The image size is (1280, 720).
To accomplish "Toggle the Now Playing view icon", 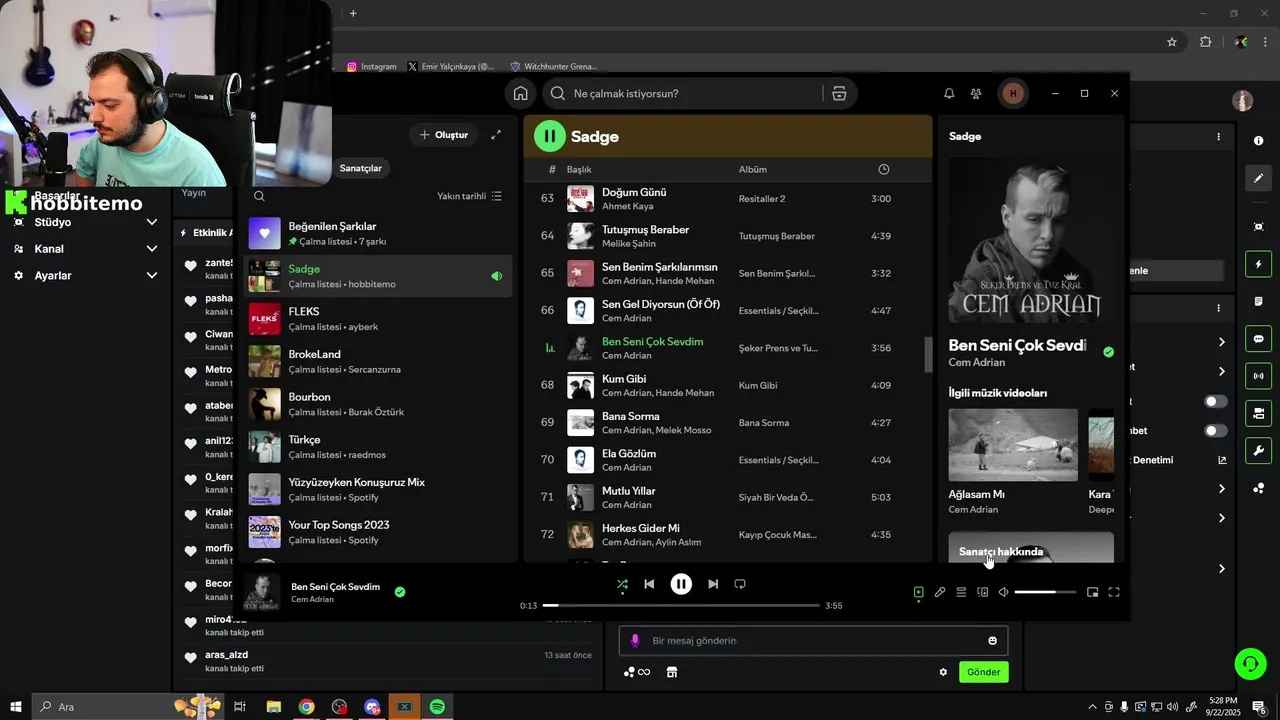I will coord(919,592).
